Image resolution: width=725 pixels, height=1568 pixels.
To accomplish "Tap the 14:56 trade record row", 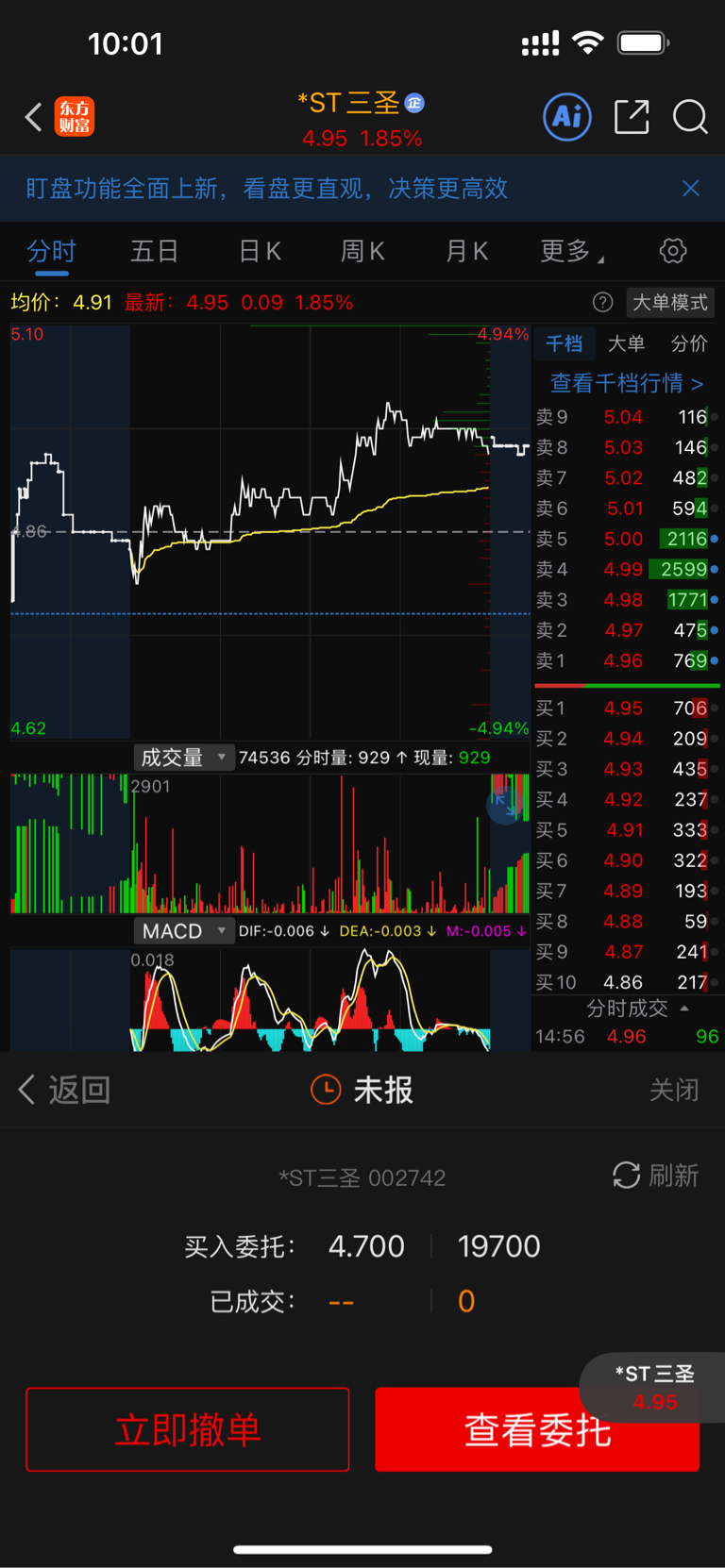I will 627,1036.
